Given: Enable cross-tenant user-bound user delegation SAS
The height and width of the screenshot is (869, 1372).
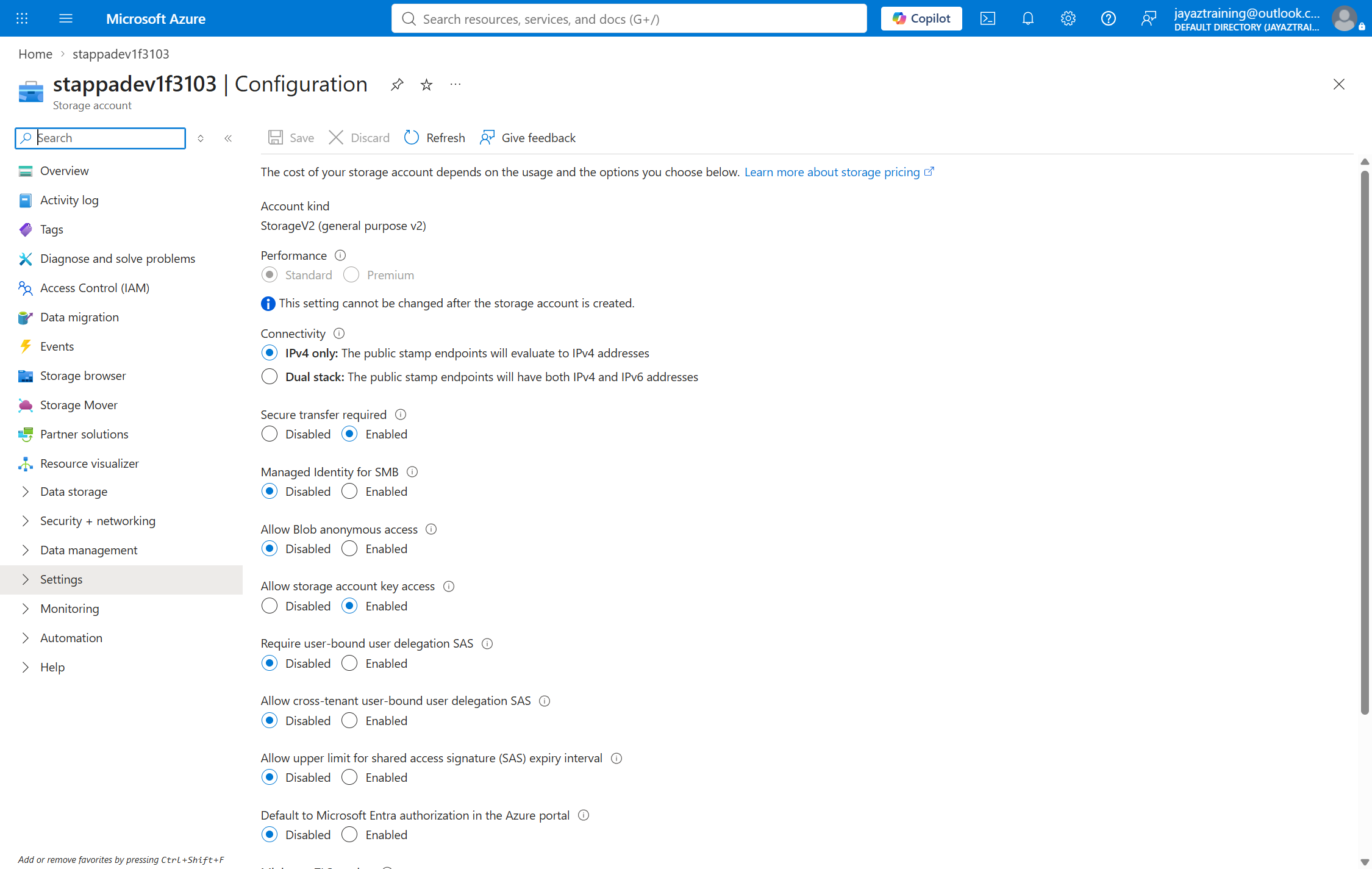Looking at the screenshot, I should tap(349, 721).
